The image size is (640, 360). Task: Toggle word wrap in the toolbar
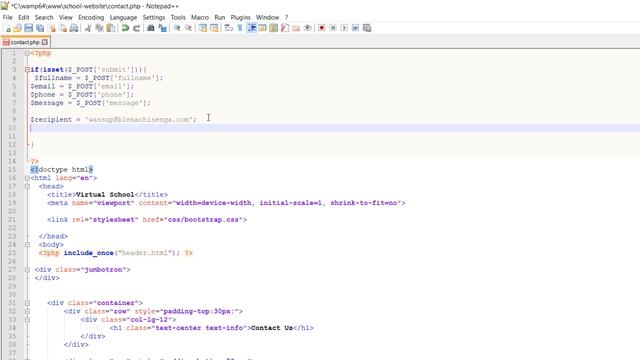pyautogui.click(x=229, y=28)
